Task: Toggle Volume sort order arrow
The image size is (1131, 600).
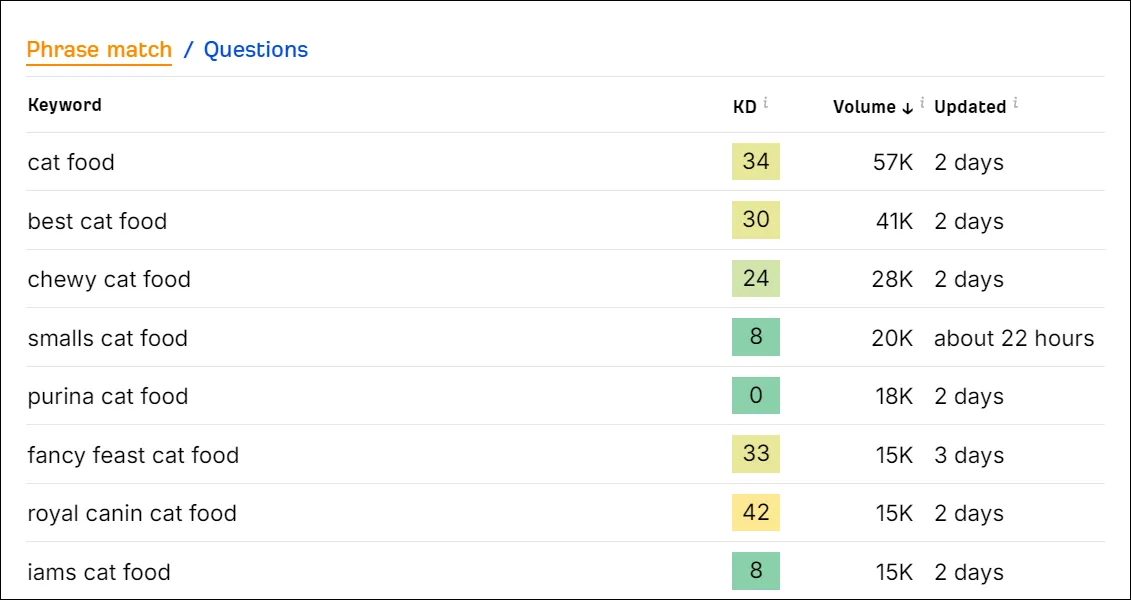Action: pos(907,107)
